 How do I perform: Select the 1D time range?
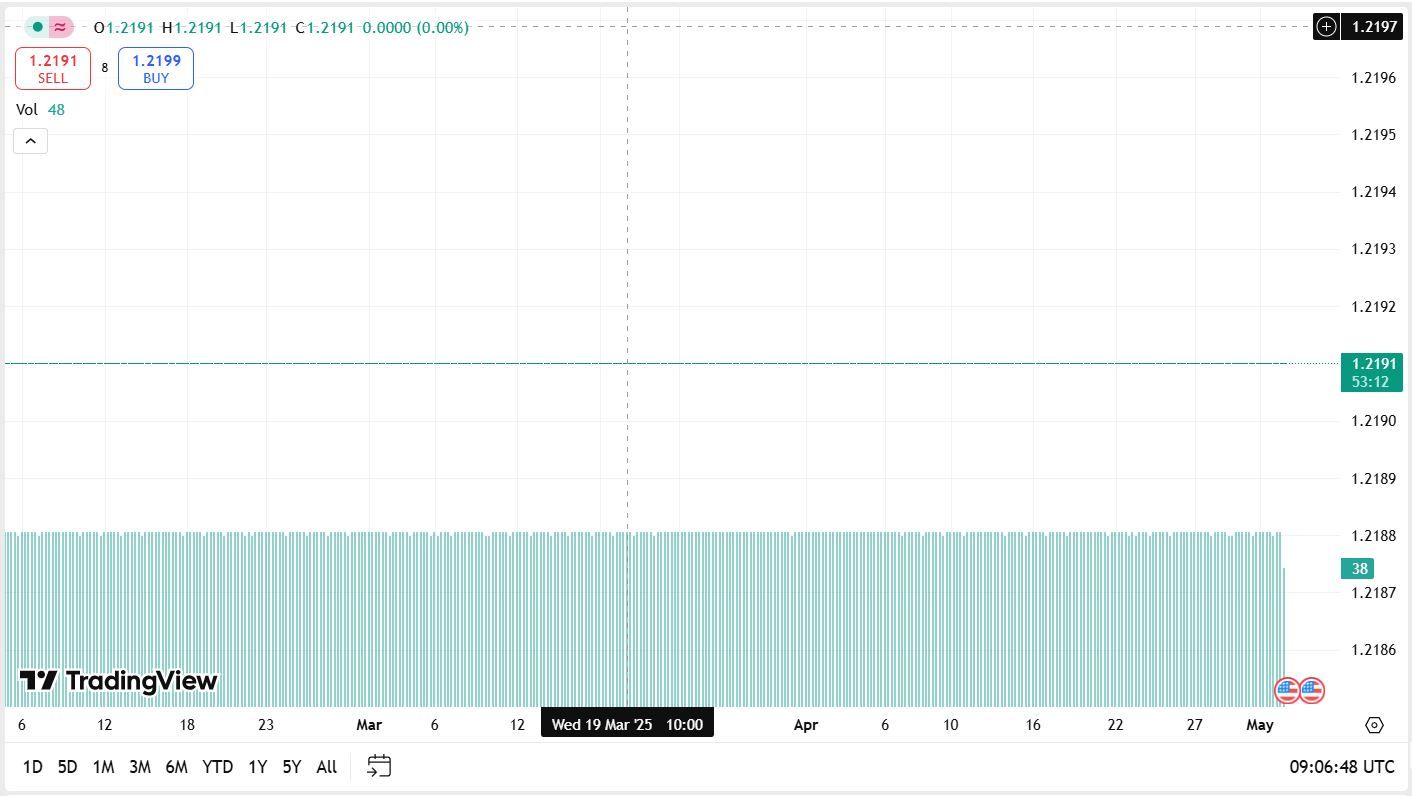[x=32, y=767]
